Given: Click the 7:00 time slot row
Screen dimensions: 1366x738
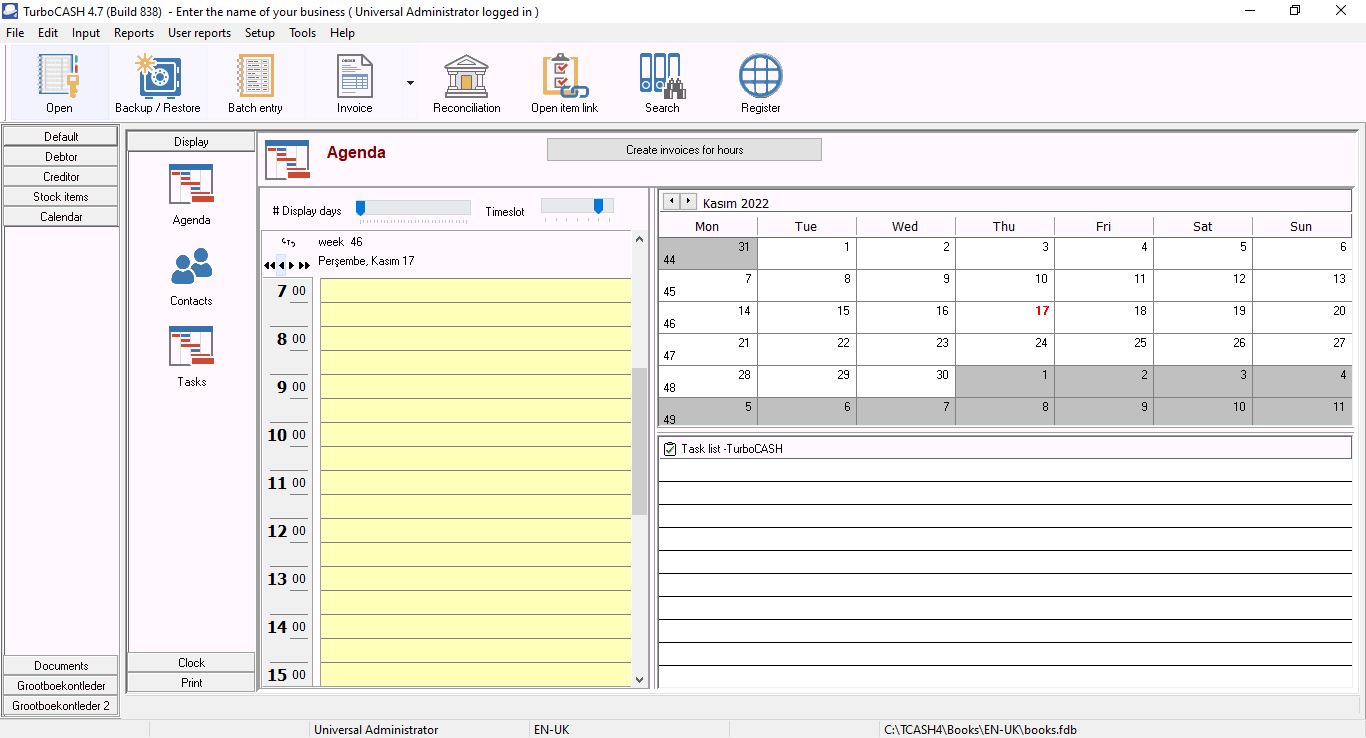Looking at the screenshot, I should (475, 290).
